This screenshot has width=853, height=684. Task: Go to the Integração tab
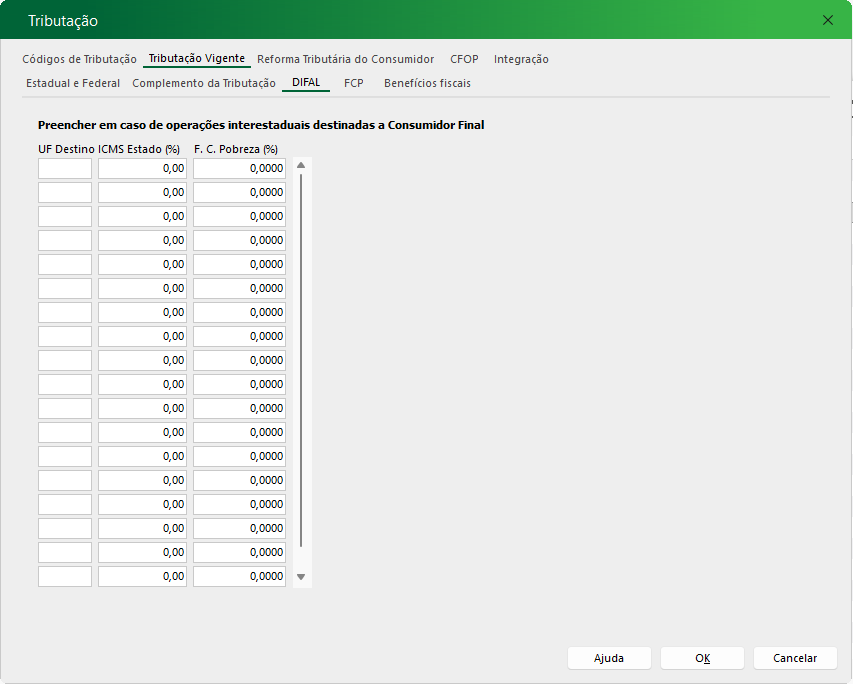(521, 59)
